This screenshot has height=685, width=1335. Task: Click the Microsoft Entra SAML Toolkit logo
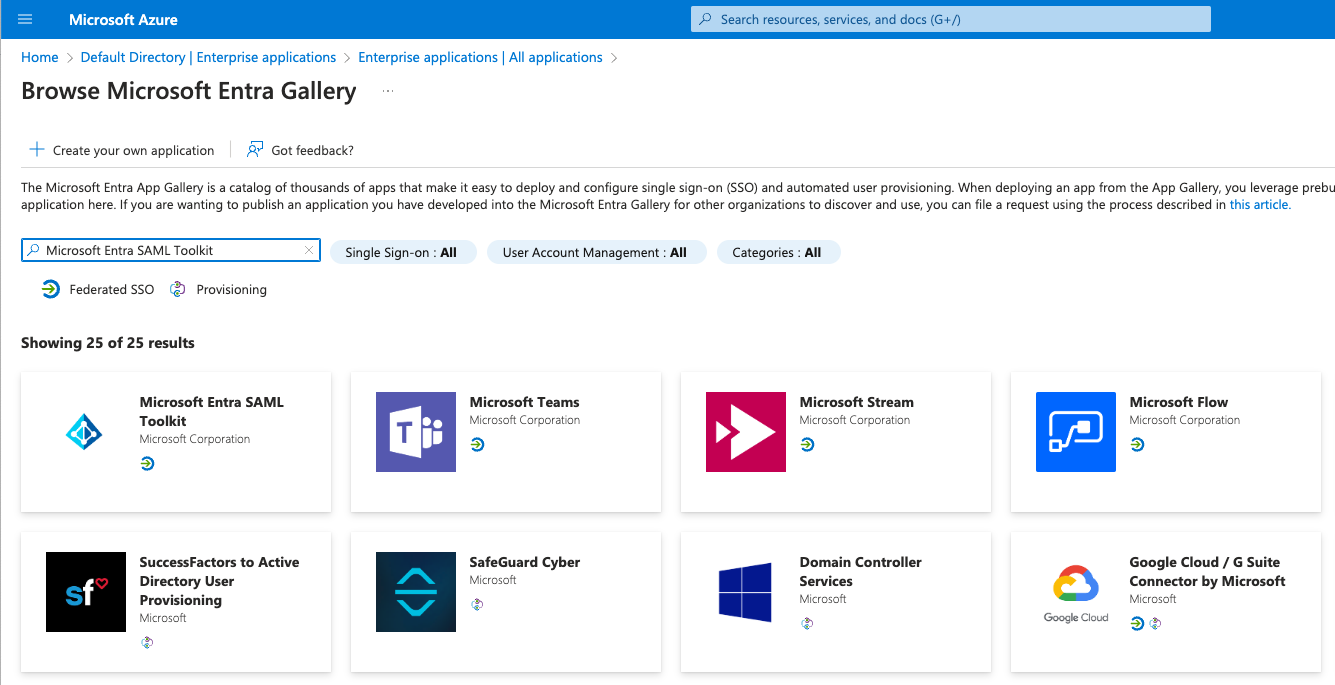85,432
